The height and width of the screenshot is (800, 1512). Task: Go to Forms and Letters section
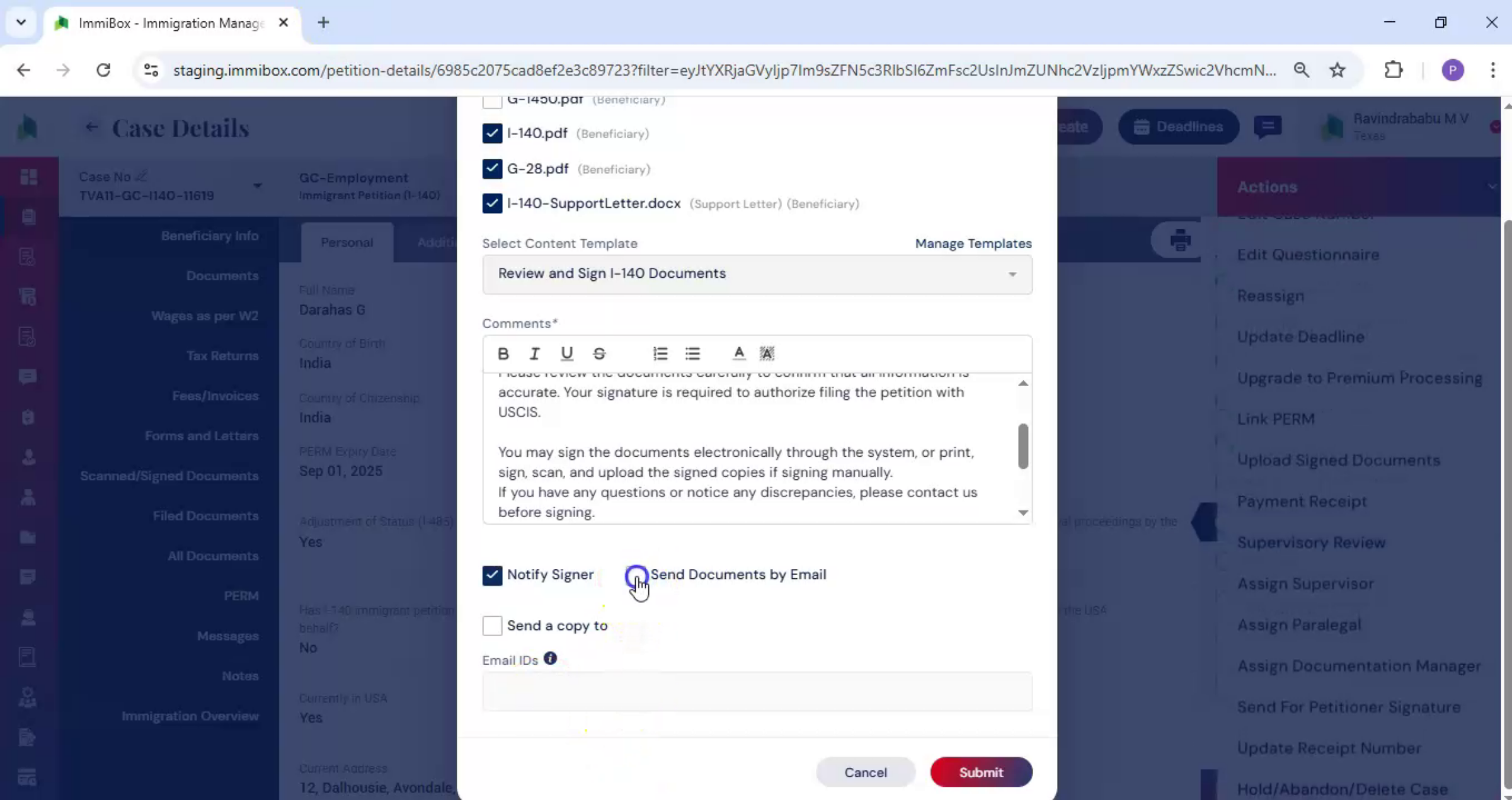(x=202, y=435)
